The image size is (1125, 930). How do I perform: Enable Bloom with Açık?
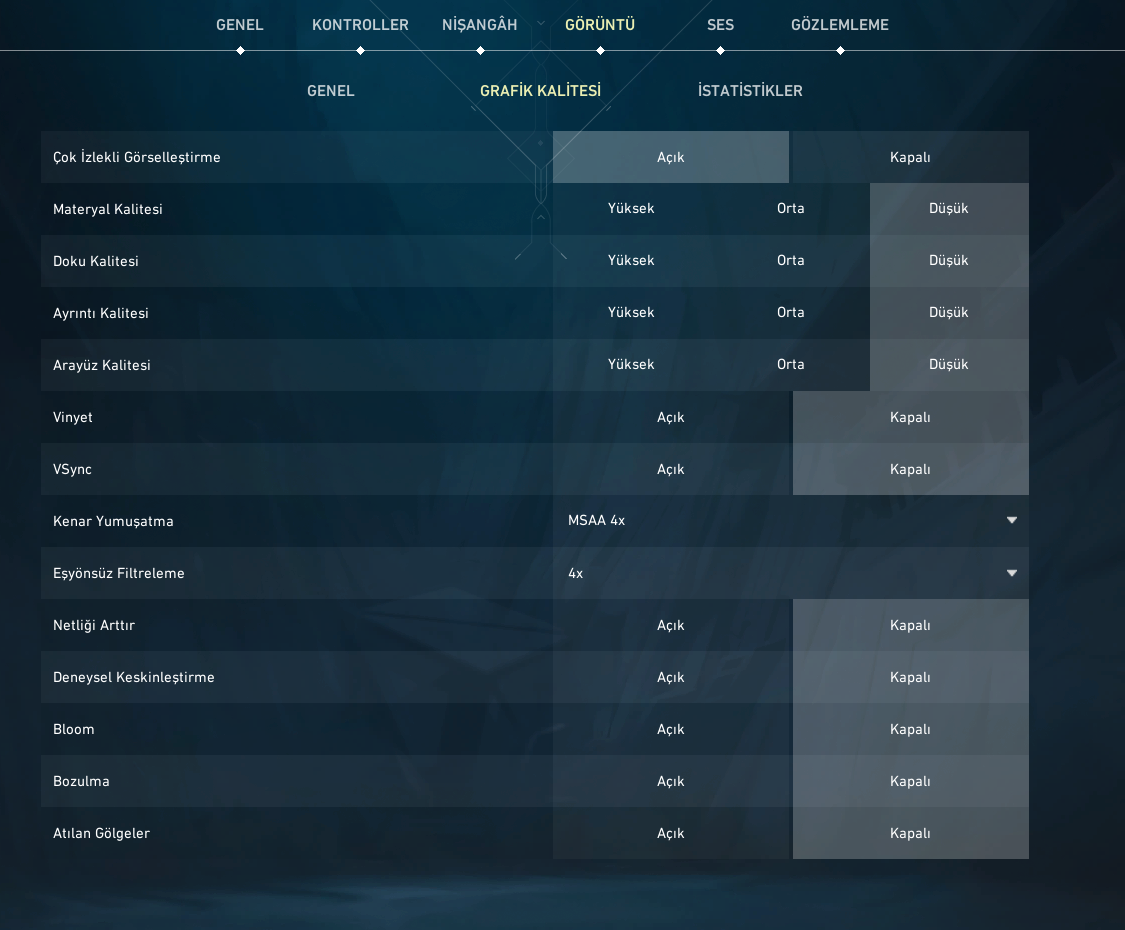click(x=671, y=729)
